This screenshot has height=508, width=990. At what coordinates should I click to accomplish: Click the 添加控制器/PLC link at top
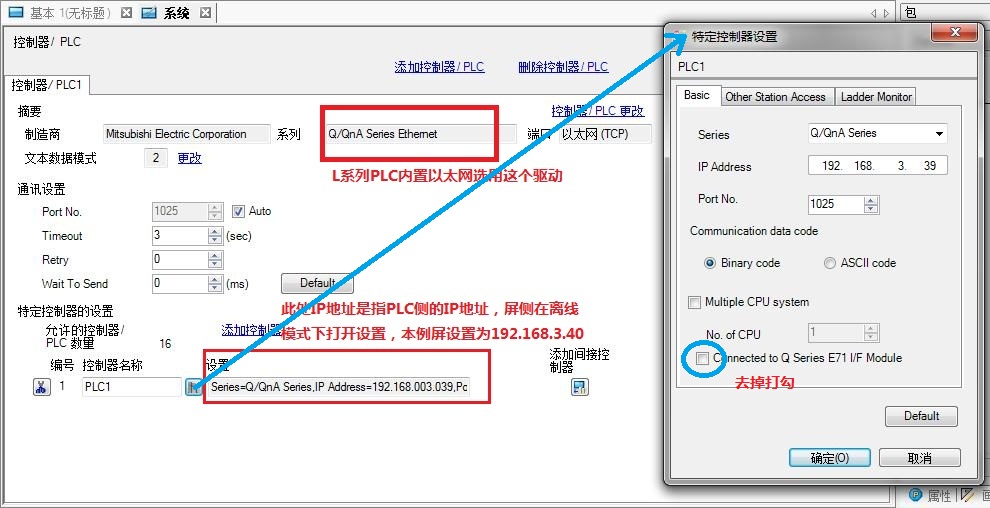coord(439,67)
